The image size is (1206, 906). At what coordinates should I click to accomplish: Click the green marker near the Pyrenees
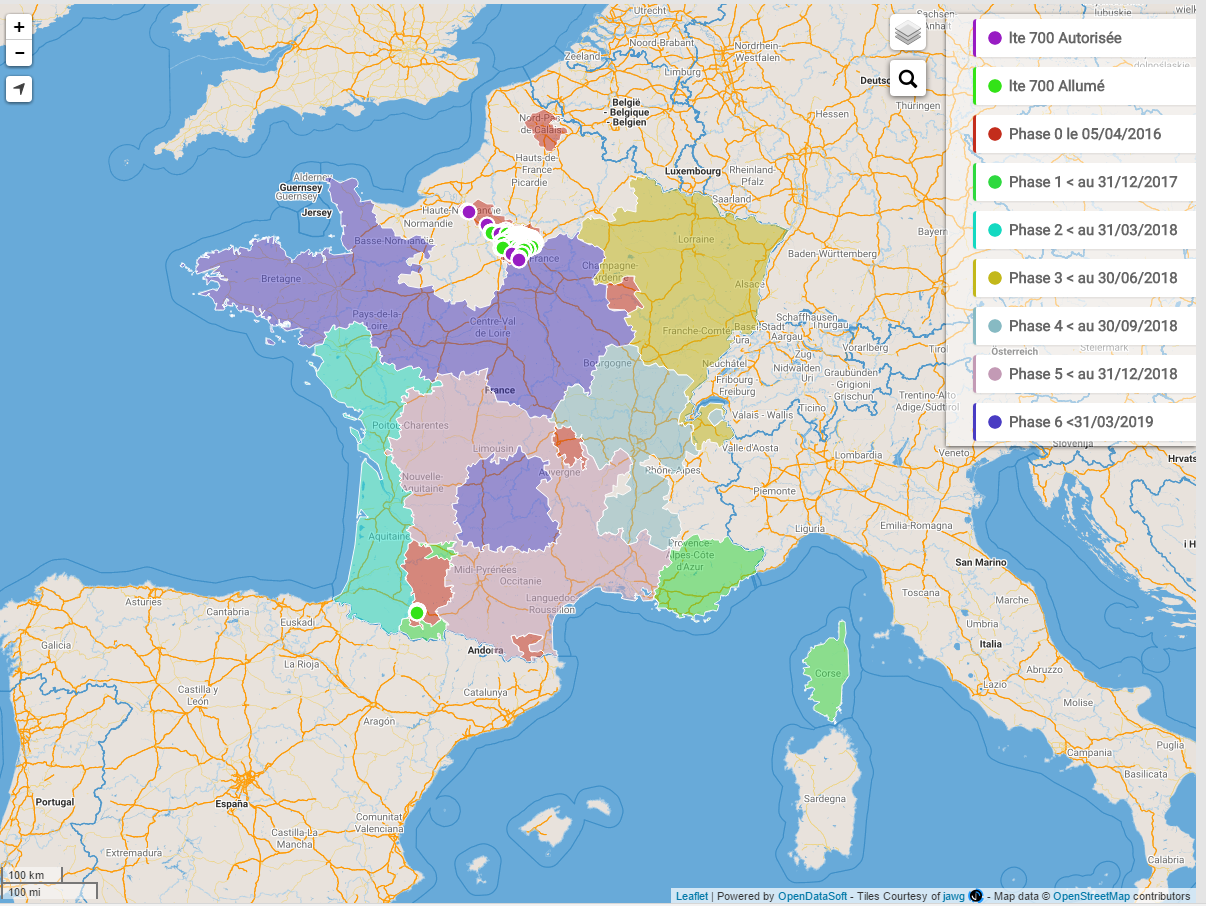click(x=417, y=612)
